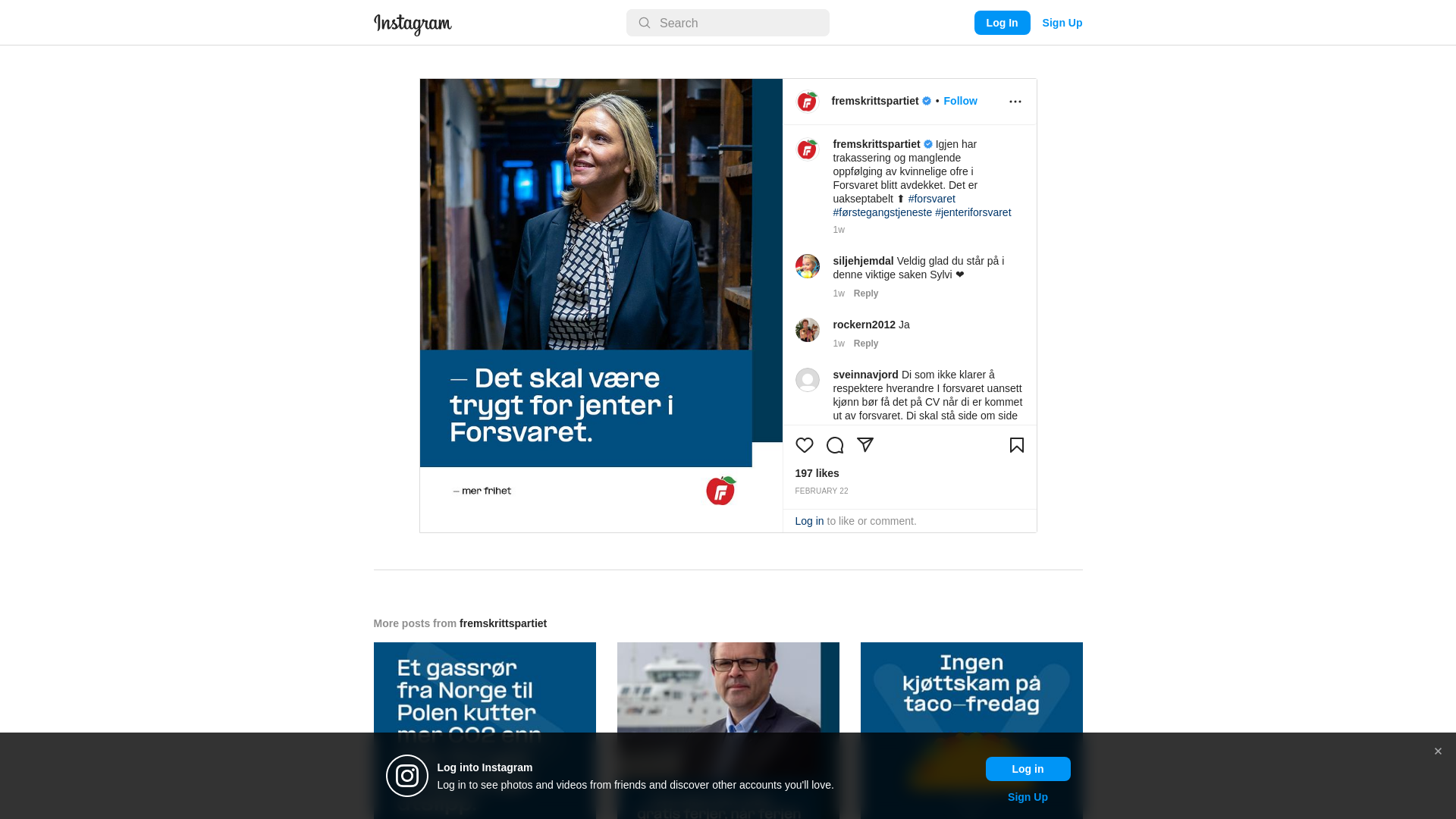
Task: View the 197 likes list
Action: [817, 473]
